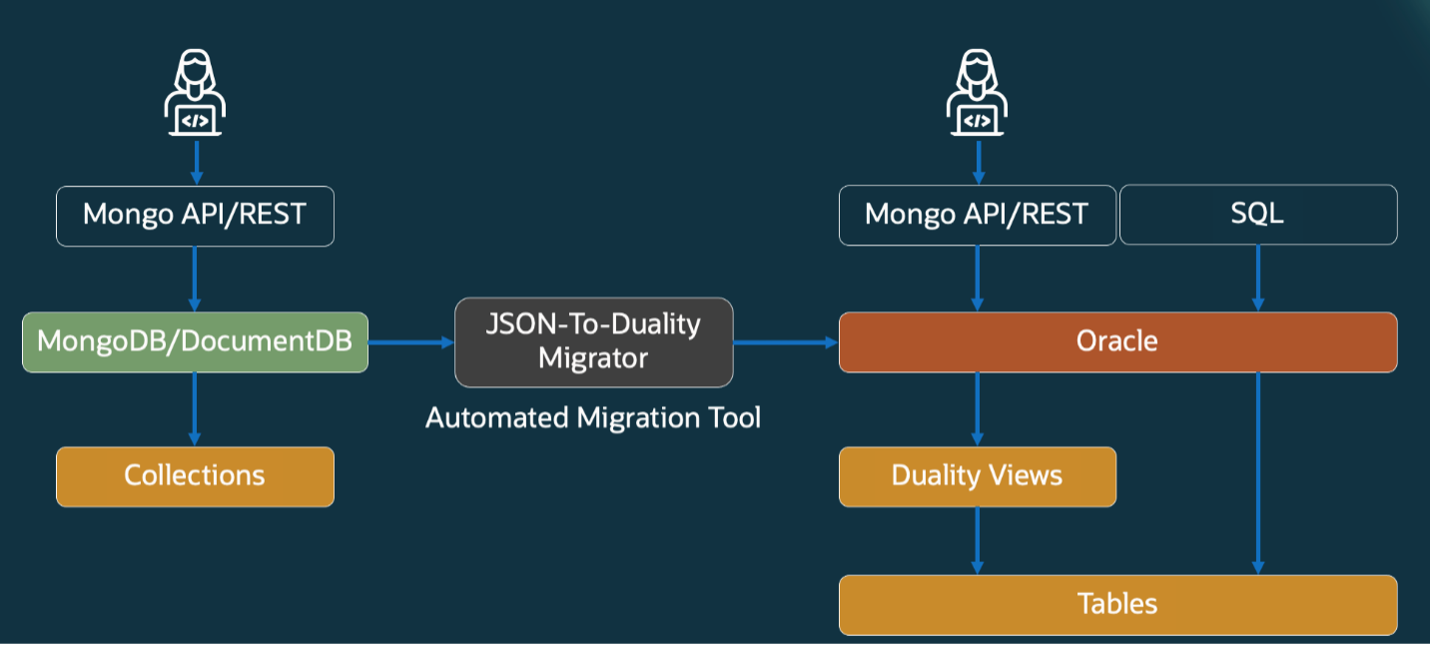
Task: Switch to the SQL box
Action: point(1258,215)
